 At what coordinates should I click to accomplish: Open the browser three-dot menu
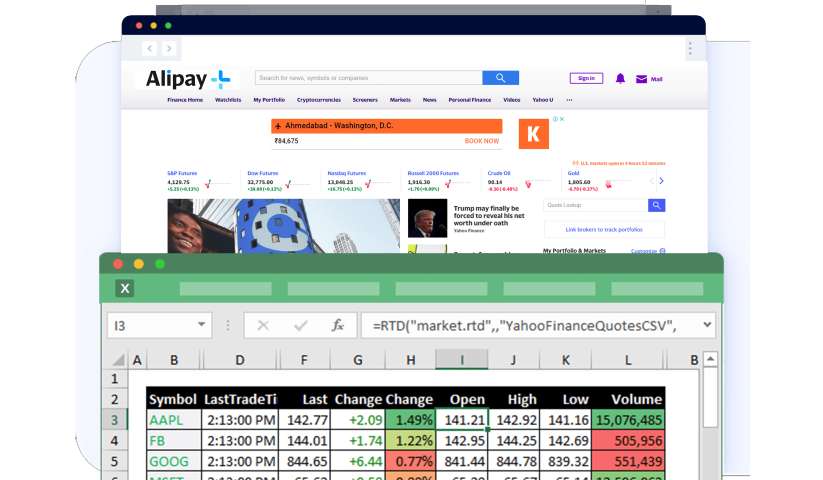pos(690,48)
